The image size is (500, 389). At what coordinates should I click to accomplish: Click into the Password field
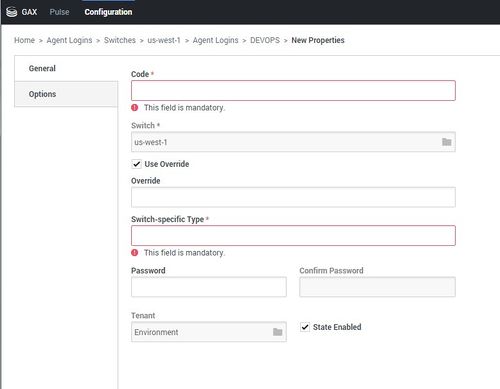209,287
